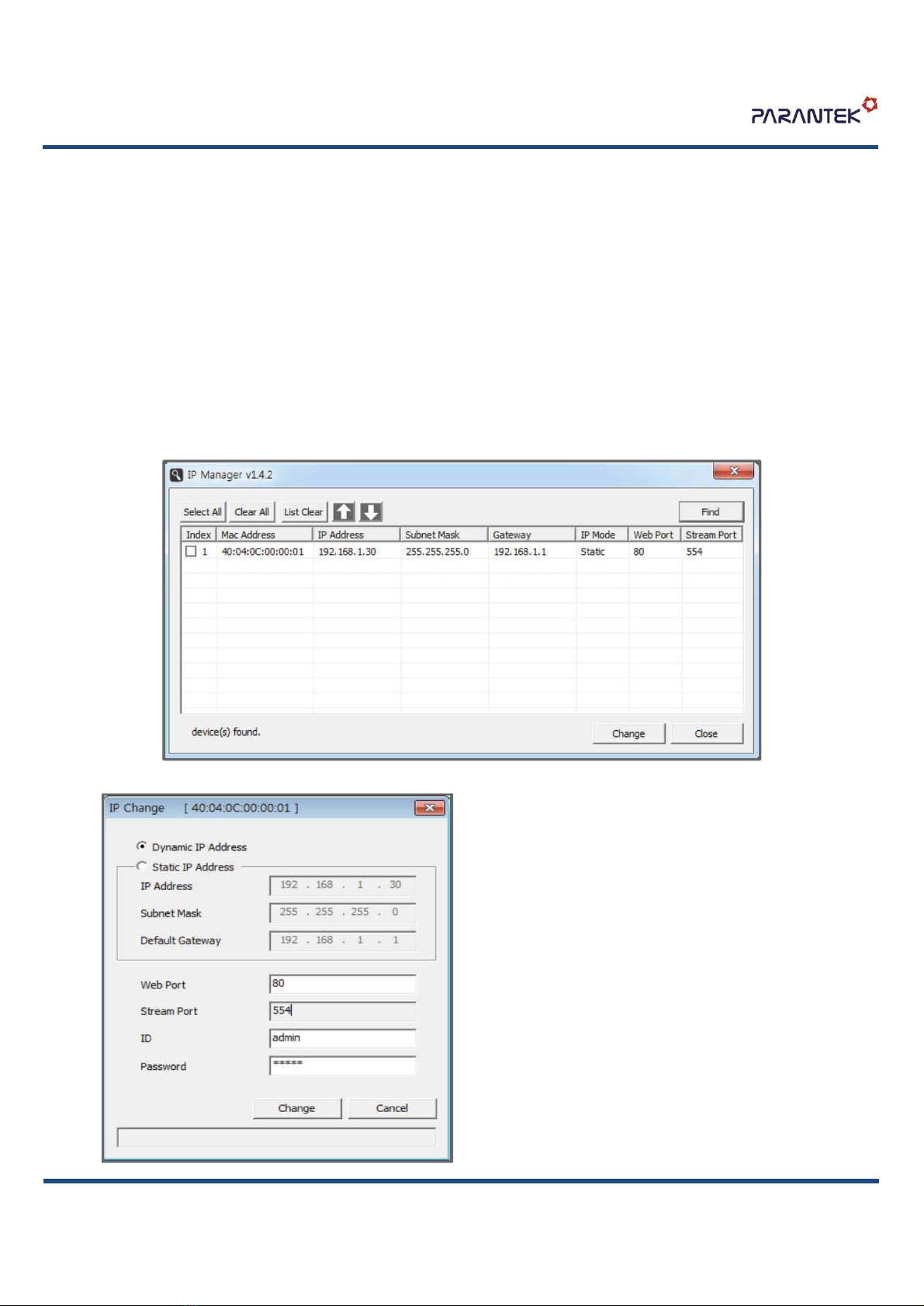Select Static IP Address radio option
924x1306 pixels.
click(x=142, y=867)
